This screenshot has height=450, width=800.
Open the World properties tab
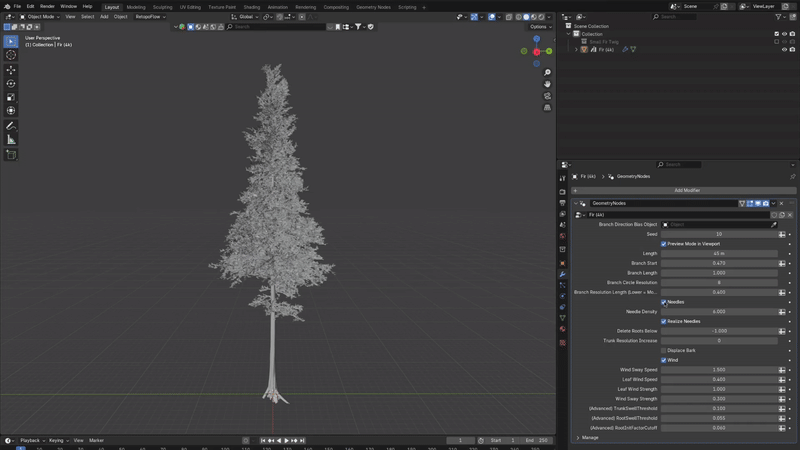(x=562, y=236)
